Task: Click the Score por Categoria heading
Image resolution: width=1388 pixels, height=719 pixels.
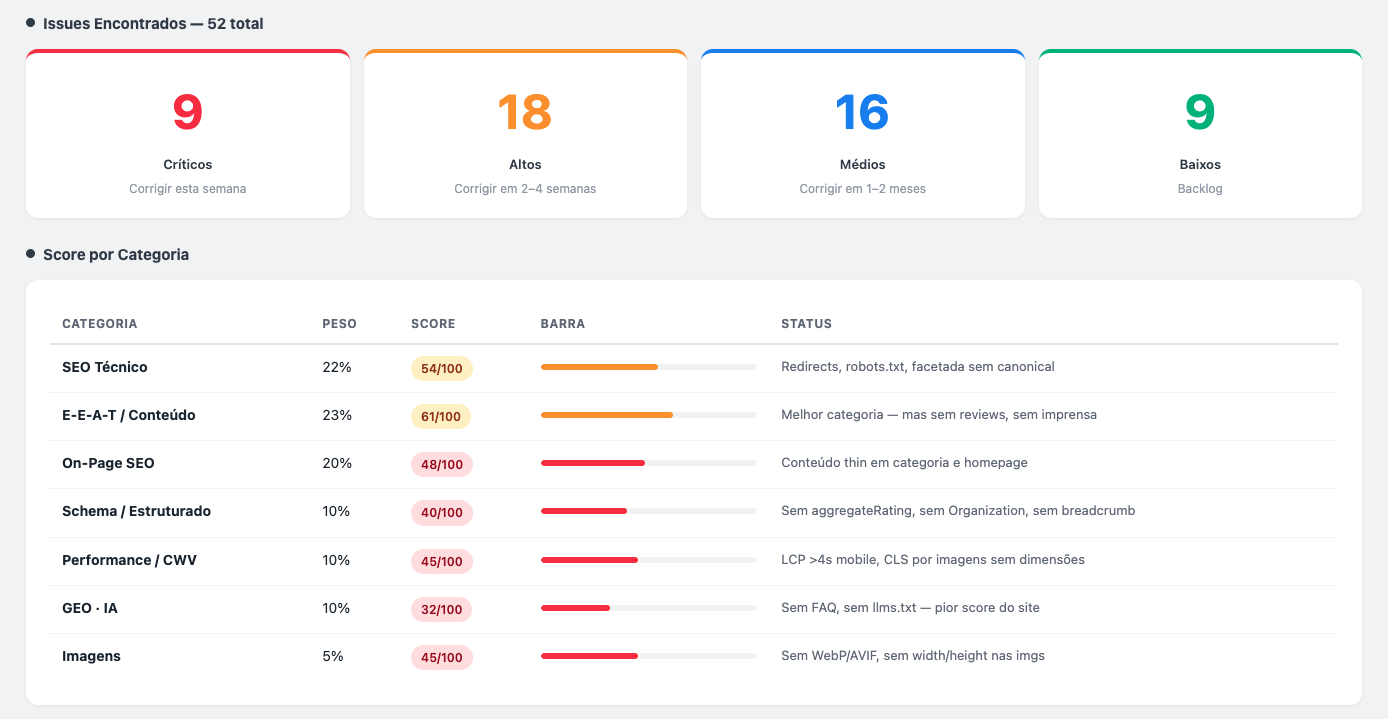Action: coord(116,255)
